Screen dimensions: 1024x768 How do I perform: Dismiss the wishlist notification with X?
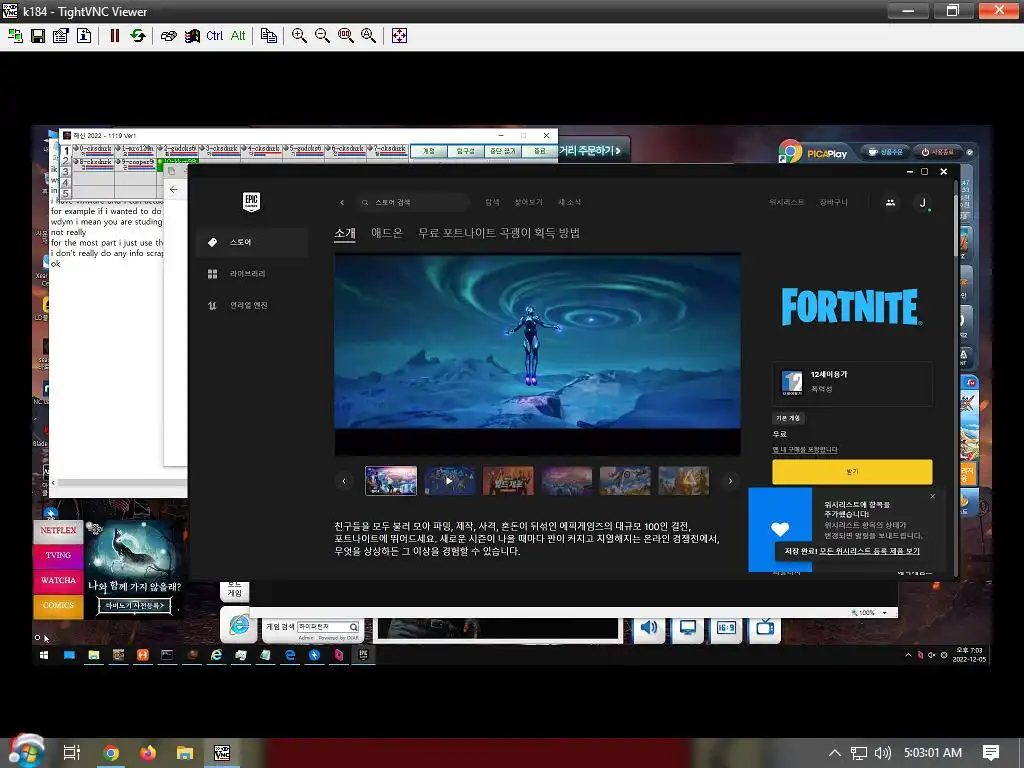(x=933, y=496)
